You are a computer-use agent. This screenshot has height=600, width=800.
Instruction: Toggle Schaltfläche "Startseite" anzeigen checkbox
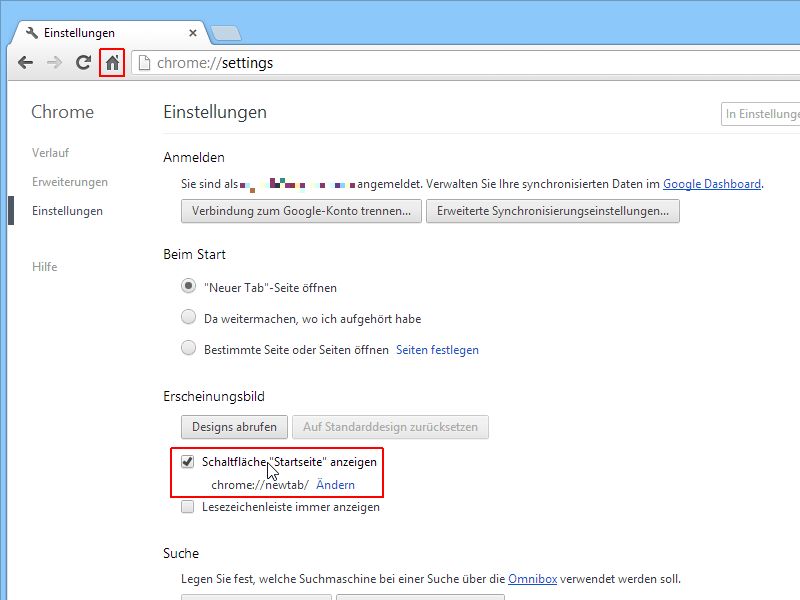pyautogui.click(x=187, y=462)
